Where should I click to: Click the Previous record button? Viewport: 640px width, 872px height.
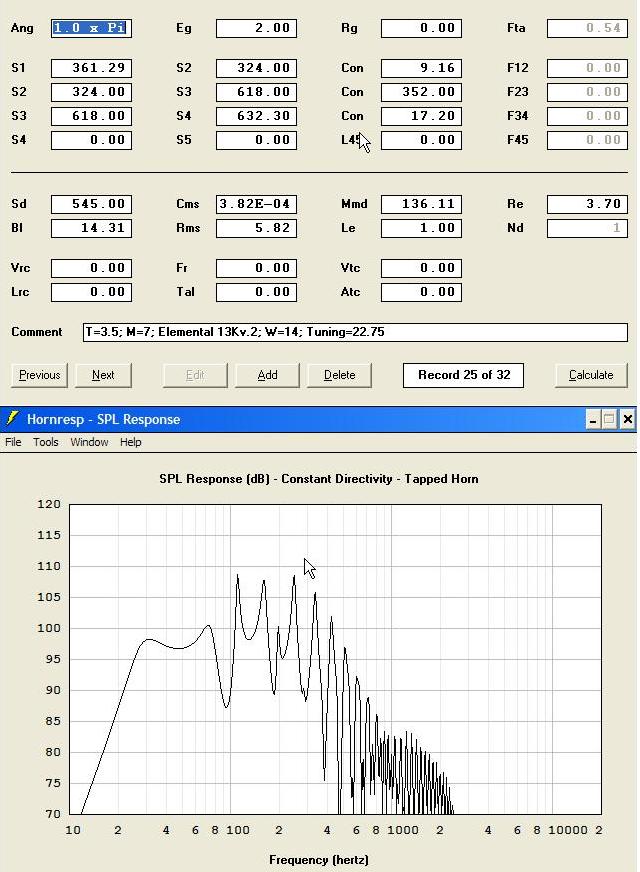[x=39, y=375]
